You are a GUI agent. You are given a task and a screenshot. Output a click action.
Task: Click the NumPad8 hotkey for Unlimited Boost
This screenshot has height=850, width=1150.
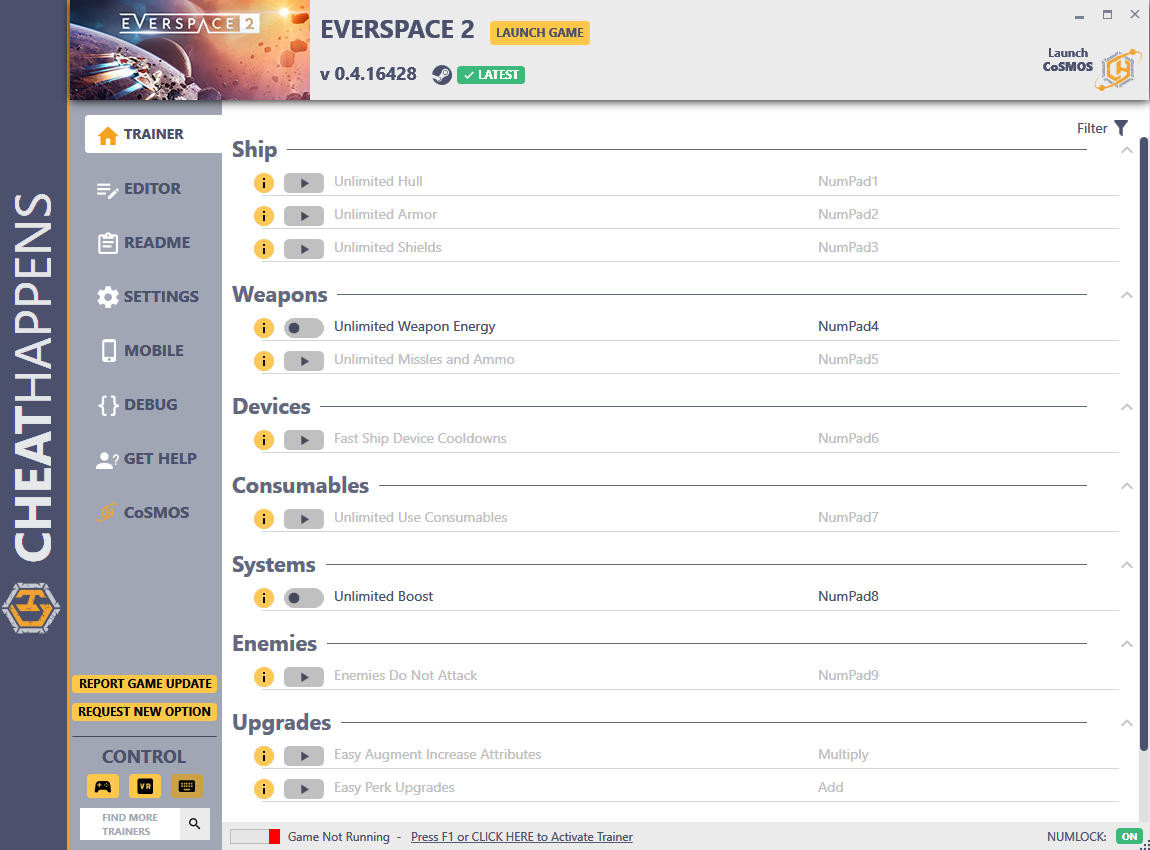pos(848,596)
